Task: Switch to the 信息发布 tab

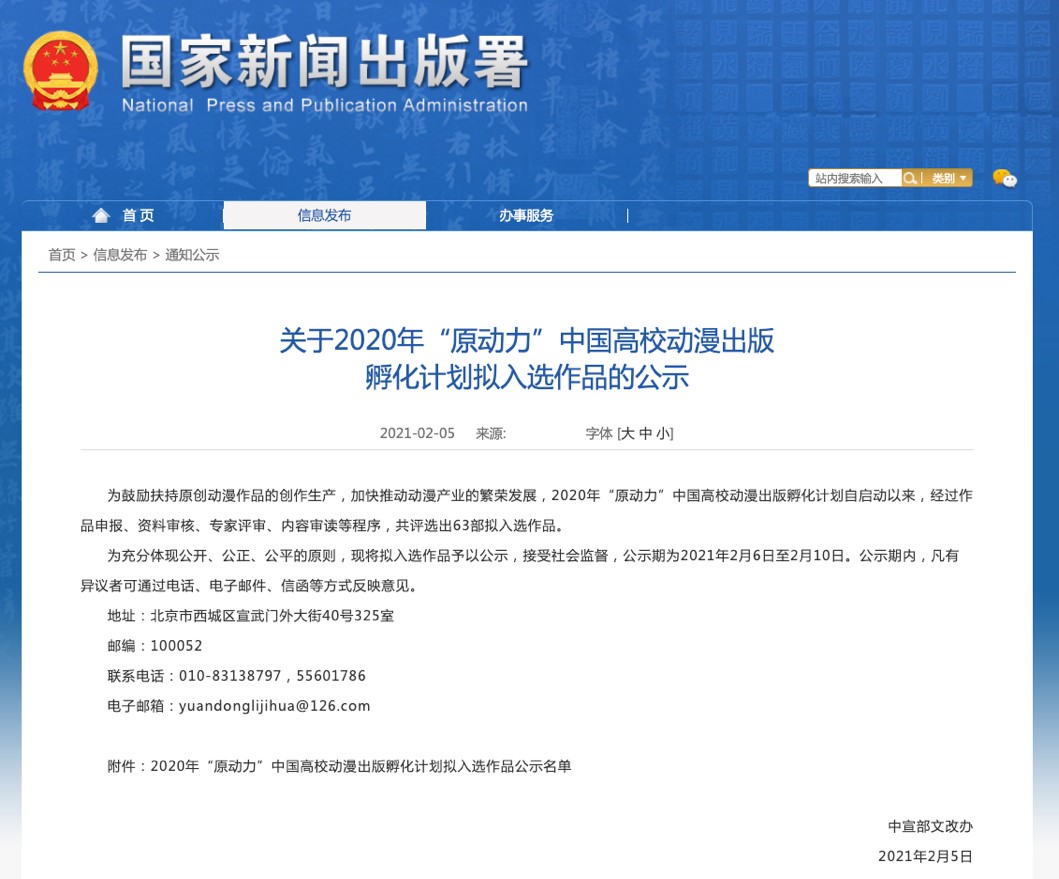Action: (x=324, y=216)
